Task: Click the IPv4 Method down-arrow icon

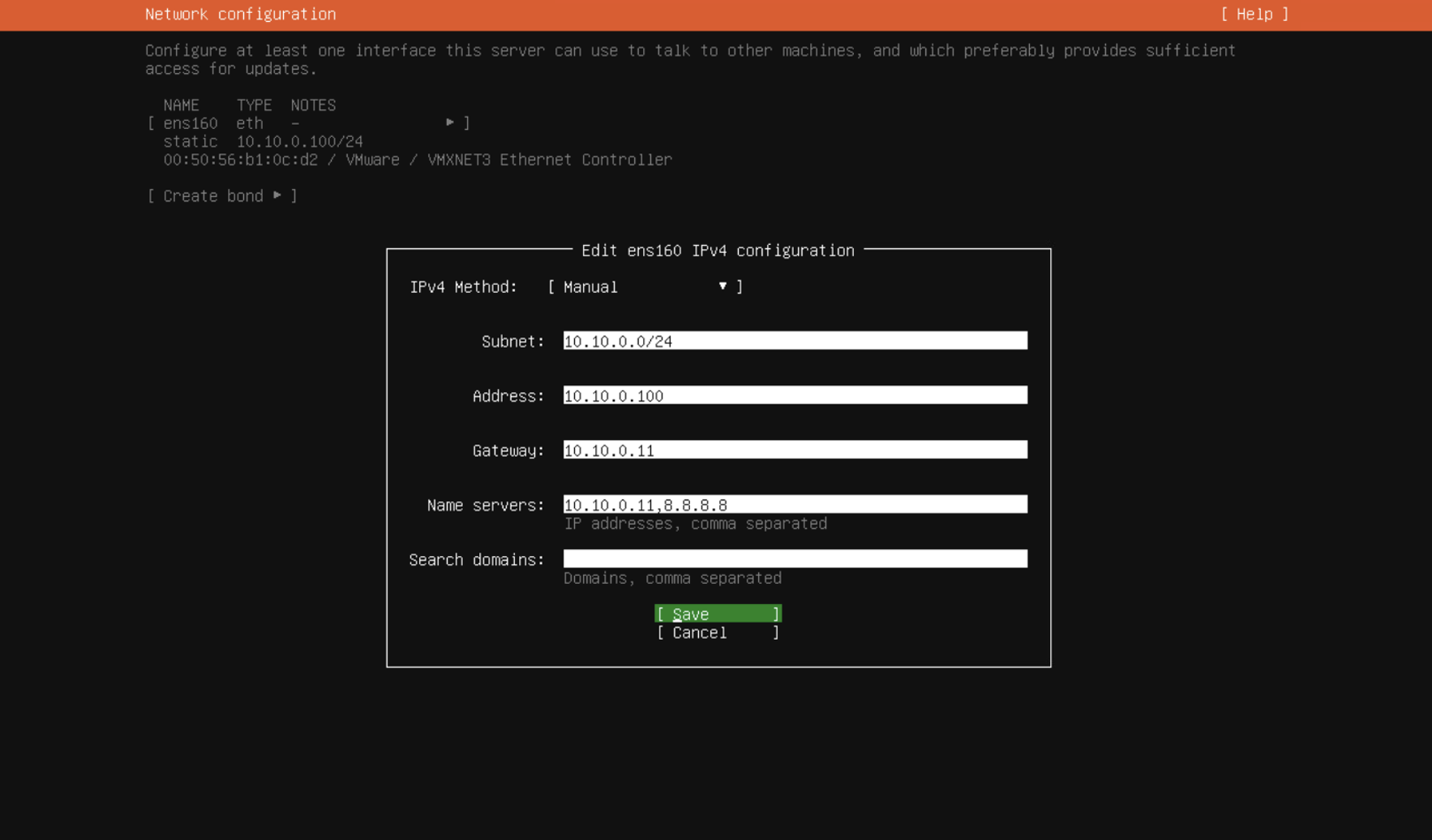Action: click(722, 286)
